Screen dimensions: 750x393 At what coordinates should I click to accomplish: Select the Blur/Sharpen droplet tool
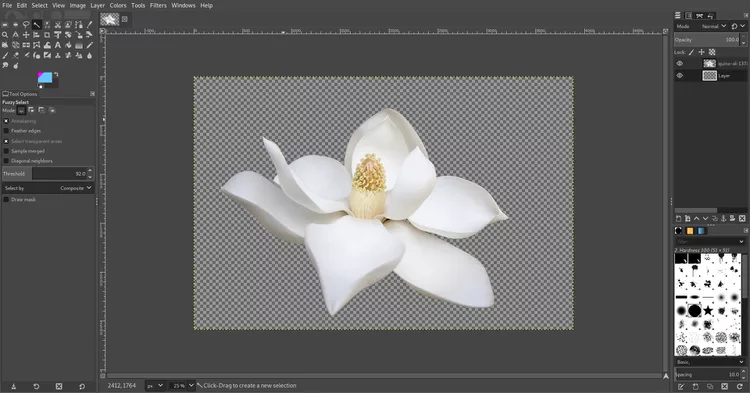pyautogui.click(x=89, y=55)
